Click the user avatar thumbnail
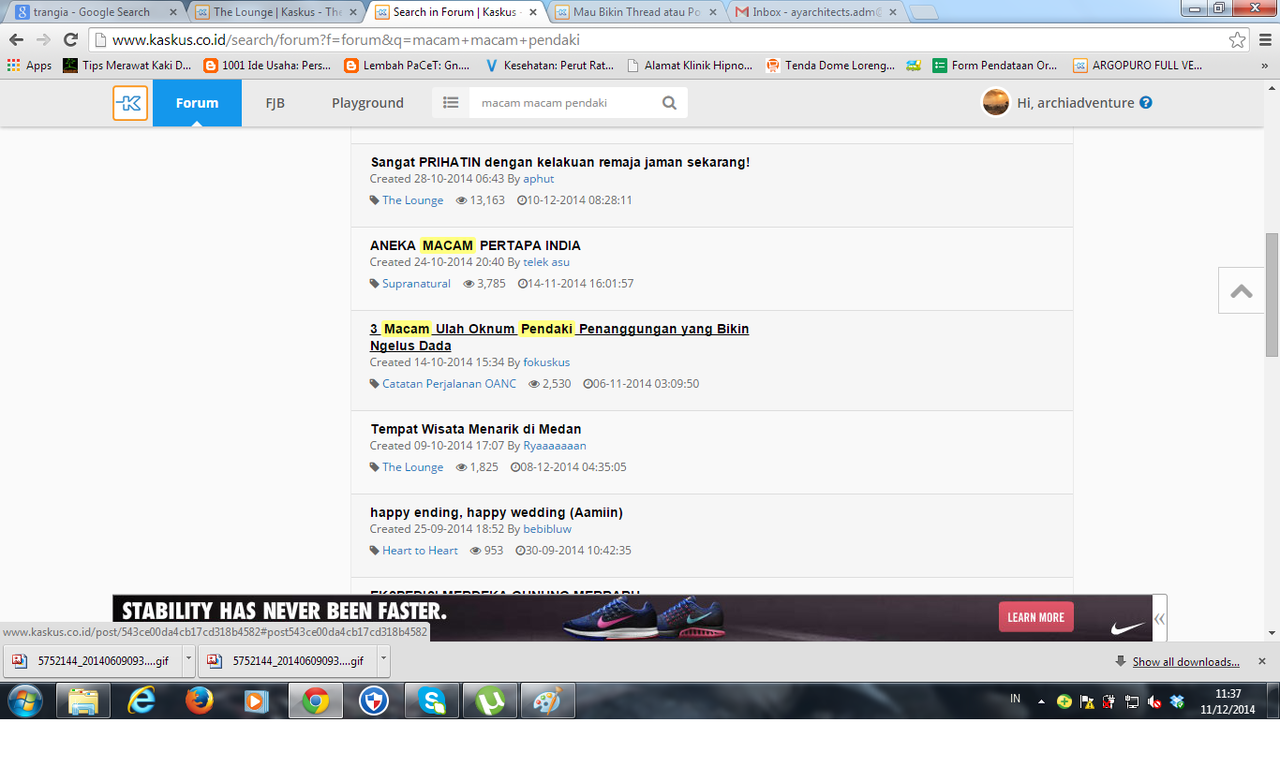This screenshot has height=767, width=1280. point(996,102)
